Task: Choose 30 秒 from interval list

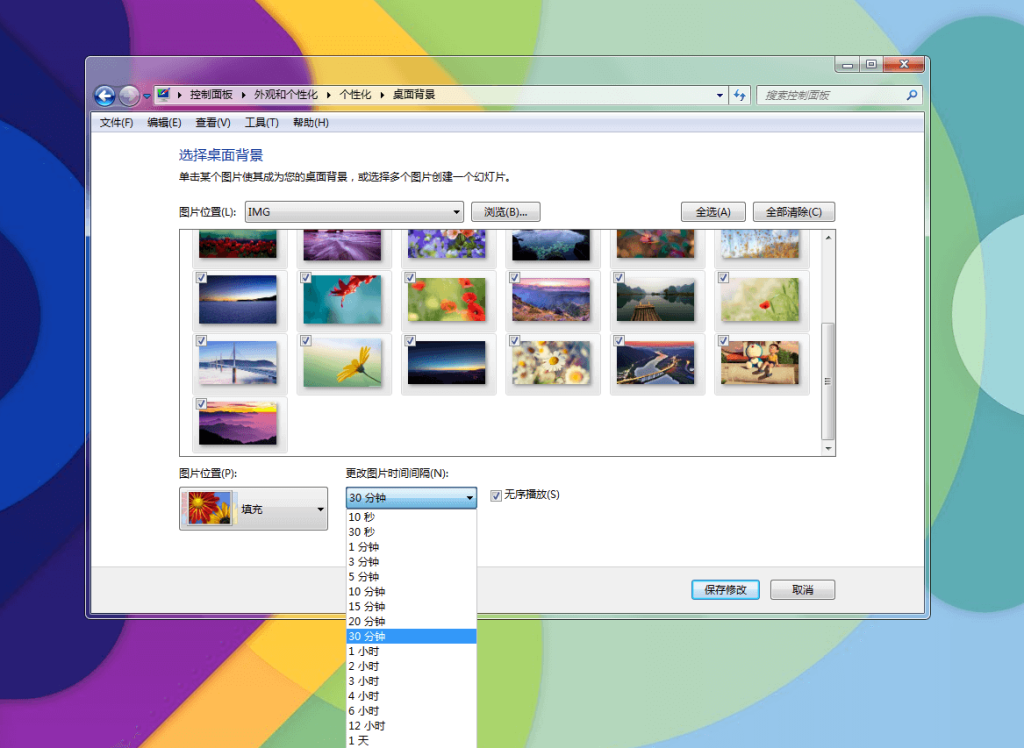Action: pos(411,532)
